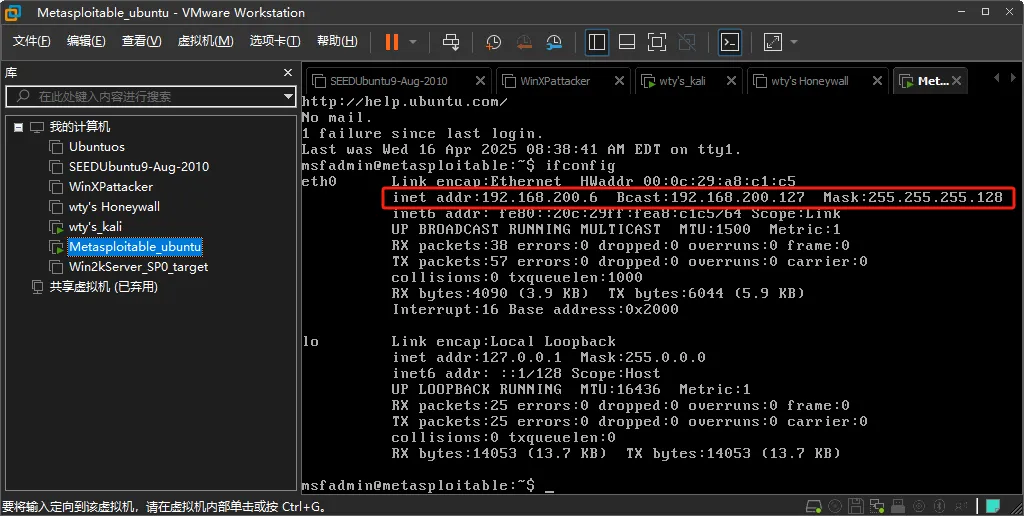Click the shared device status icon
Image resolution: width=1024 pixels, height=516 pixels.
[961, 506]
